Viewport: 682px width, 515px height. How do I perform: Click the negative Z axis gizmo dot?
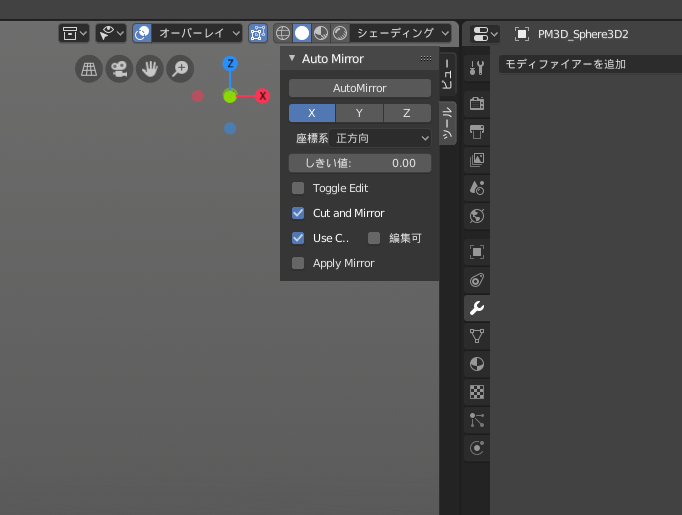click(x=230, y=128)
